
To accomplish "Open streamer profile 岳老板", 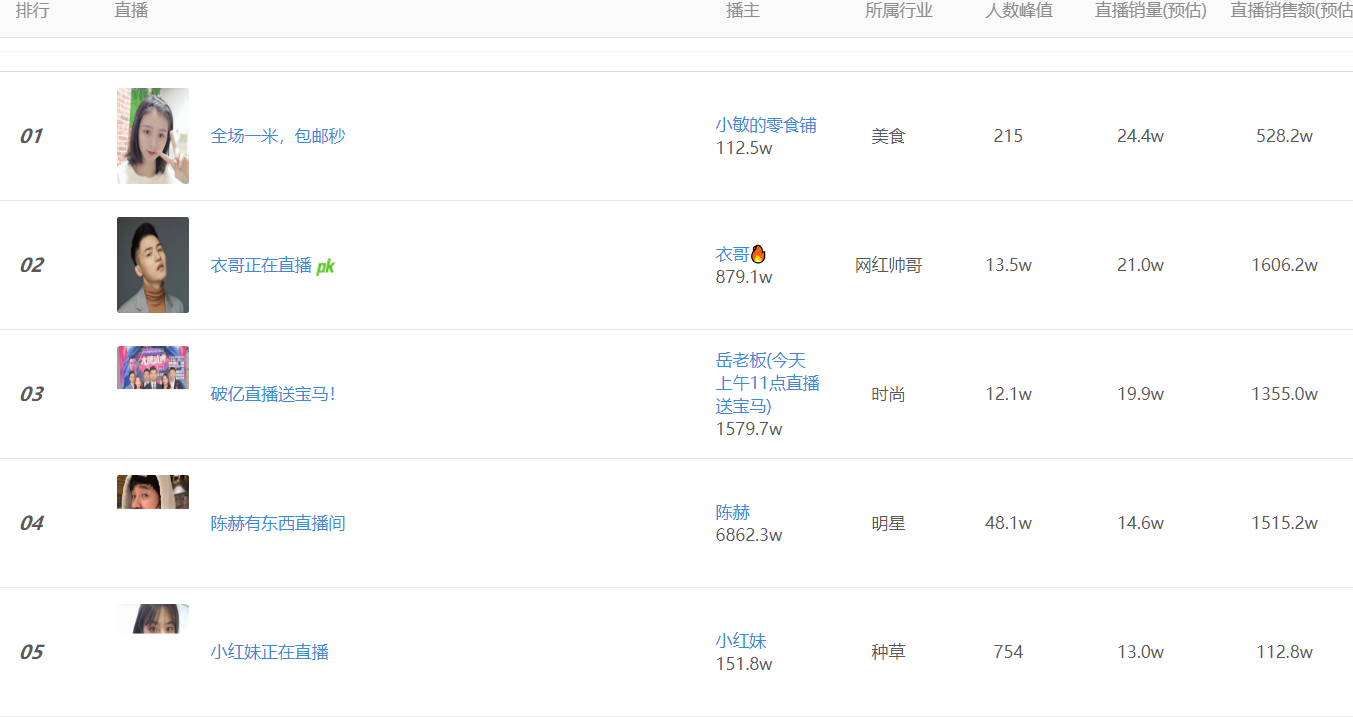I will pyautogui.click(x=767, y=383).
